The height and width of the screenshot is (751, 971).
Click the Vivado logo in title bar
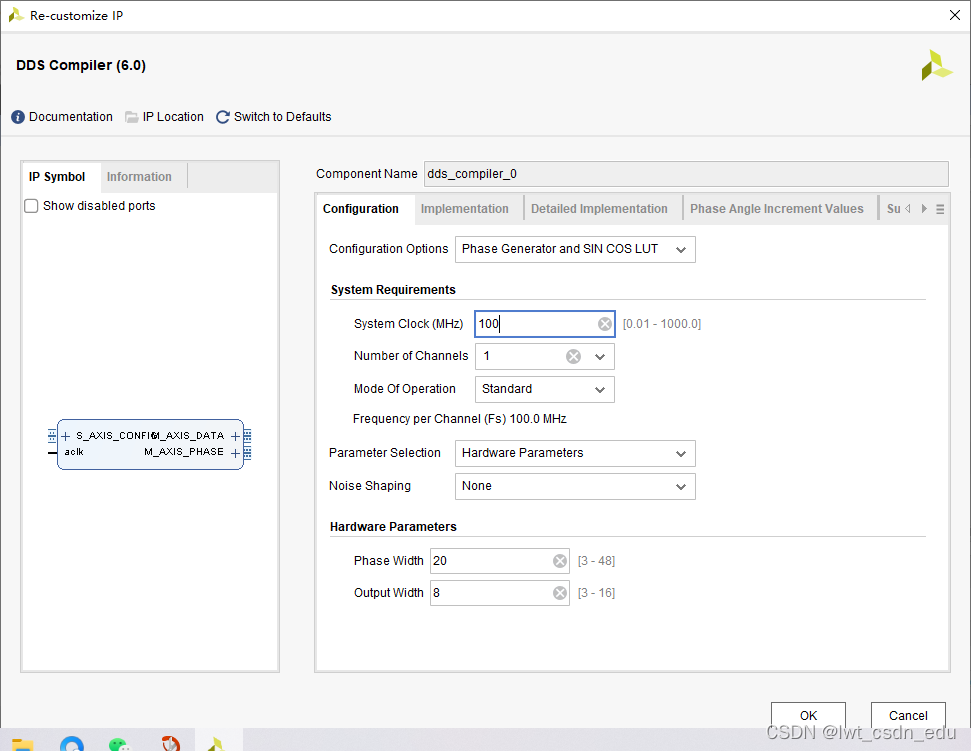click(15, 15)
